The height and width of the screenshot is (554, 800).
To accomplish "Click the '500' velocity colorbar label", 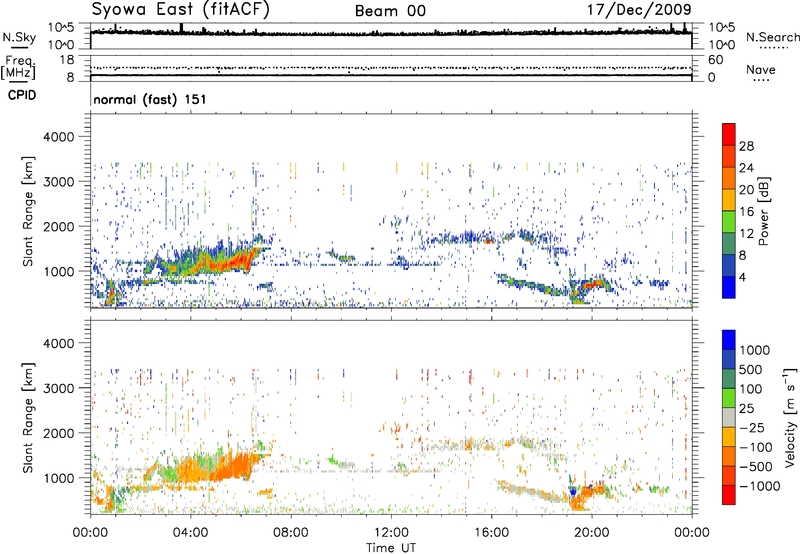I will point(751,369).
